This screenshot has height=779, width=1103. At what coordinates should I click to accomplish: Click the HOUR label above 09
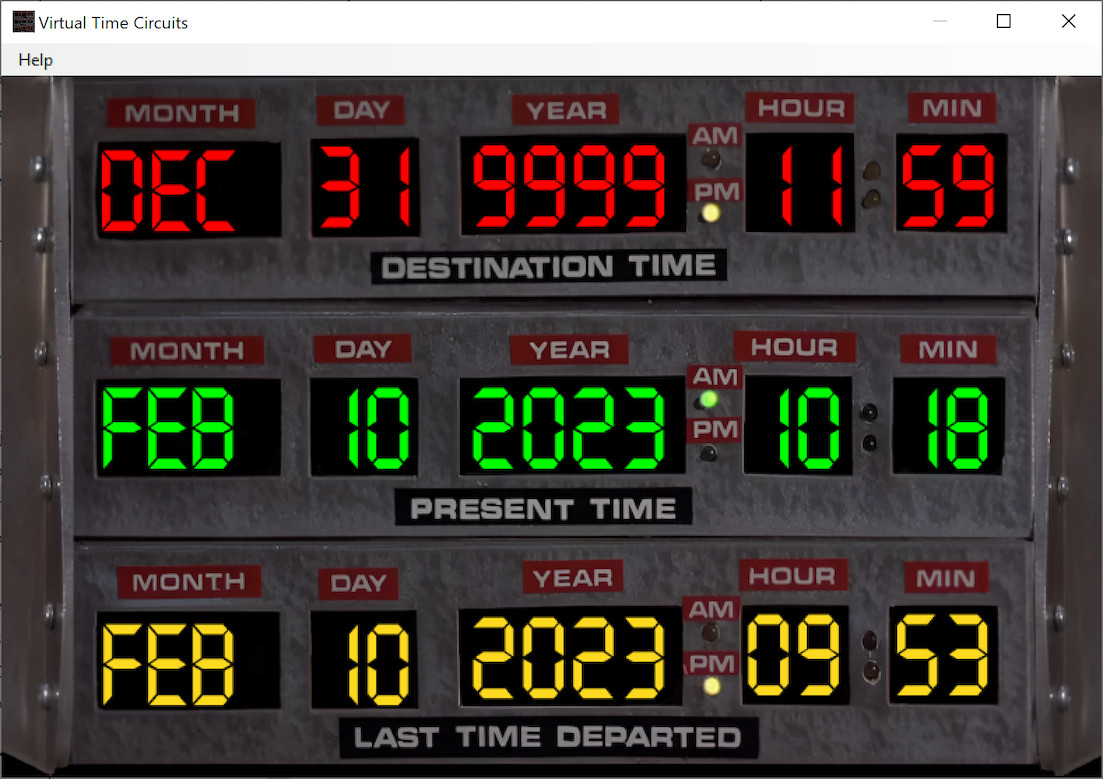pyautogui.click(x=792, y=576)
